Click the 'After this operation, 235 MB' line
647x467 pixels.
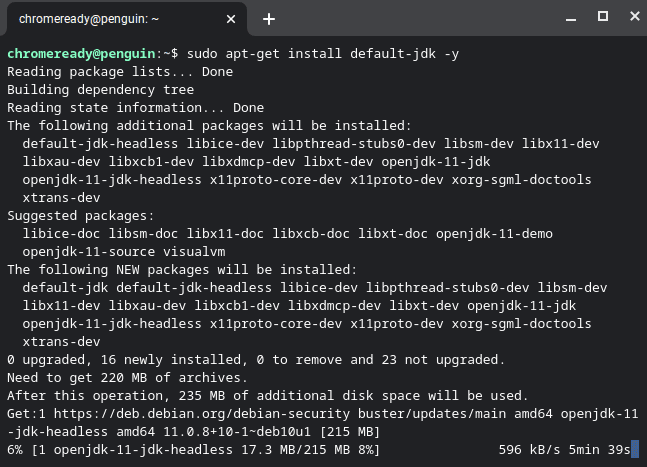click(x=267, y=396)
